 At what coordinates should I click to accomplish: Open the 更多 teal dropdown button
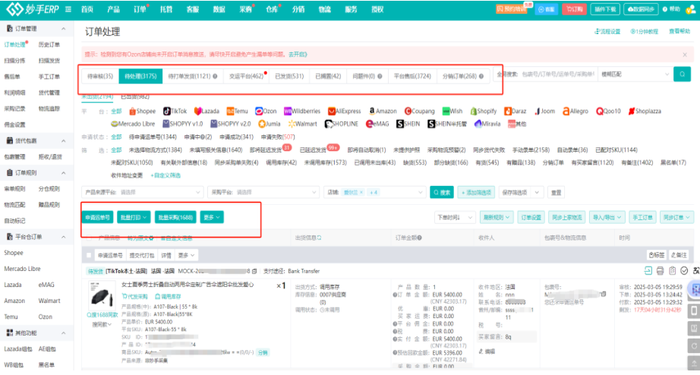[212, 217]
